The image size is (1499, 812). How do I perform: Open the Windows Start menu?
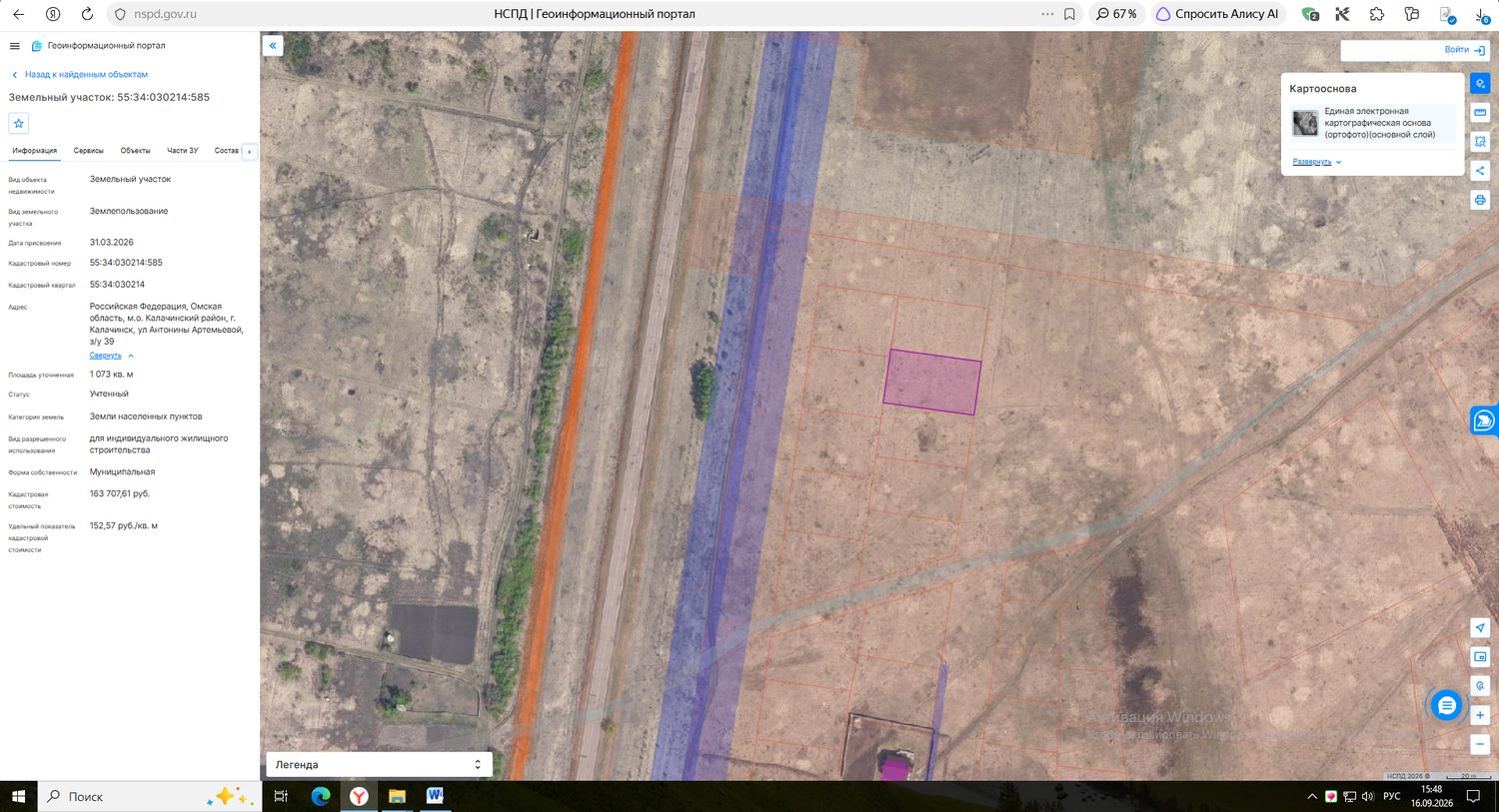[x=18, y=796]
